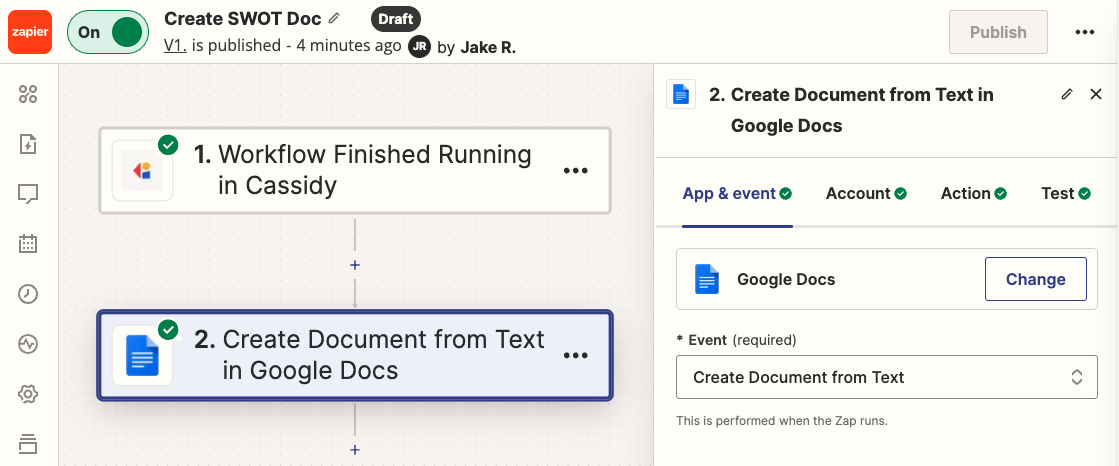Open the V1. version link
Viewport: 1119px width, 466px height.
[x=176, y=46]
